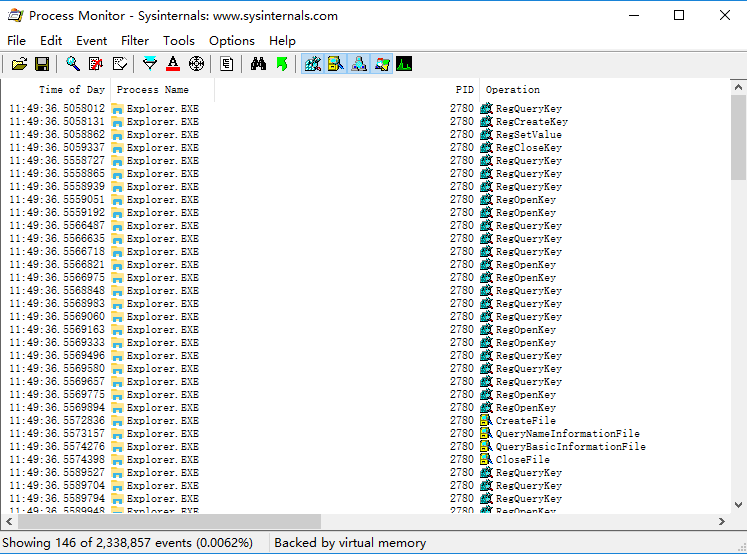Click the vertical scrollbar down arrow
This screenshot has height=554, width=747.
coord(738,505)
